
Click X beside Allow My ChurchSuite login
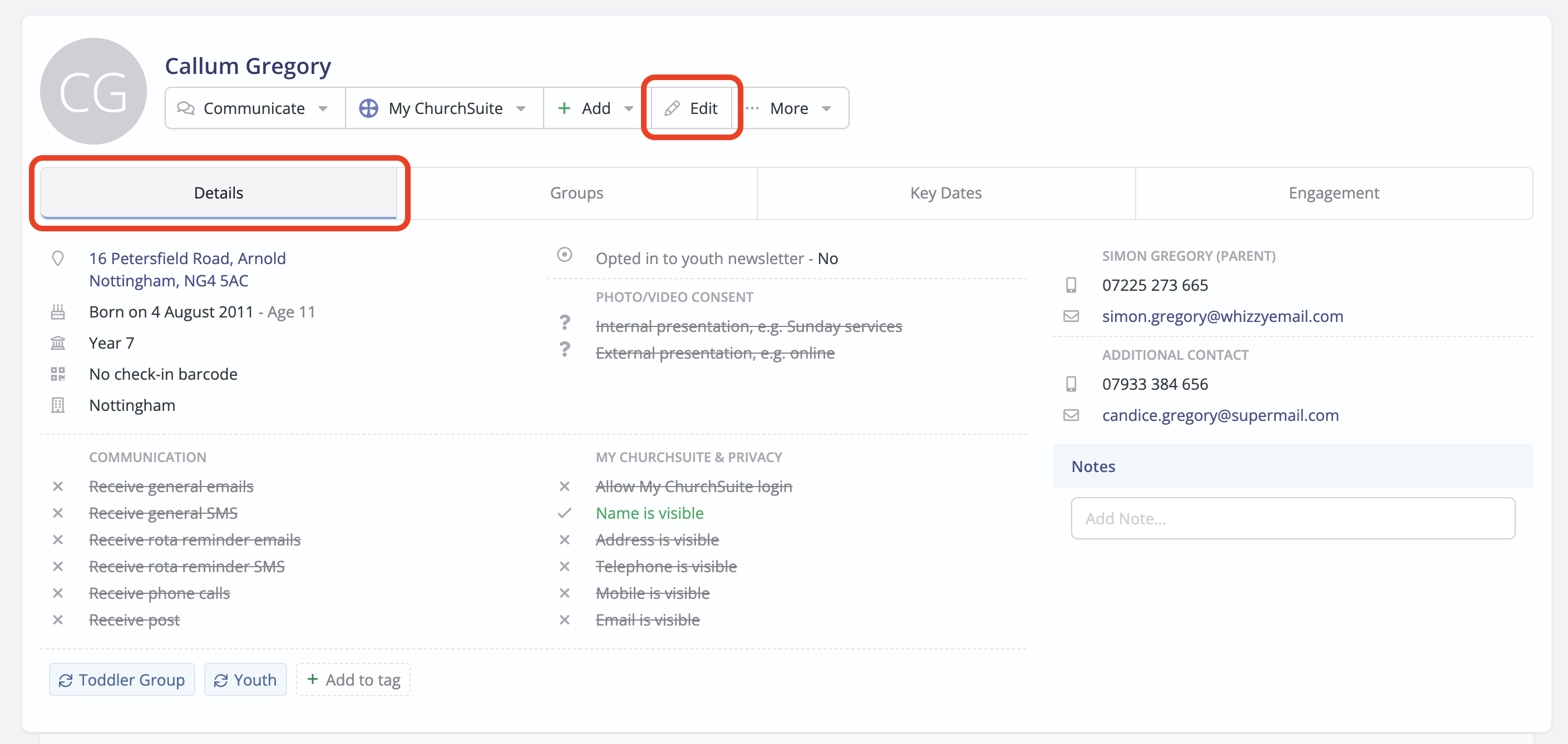[564, 487]
